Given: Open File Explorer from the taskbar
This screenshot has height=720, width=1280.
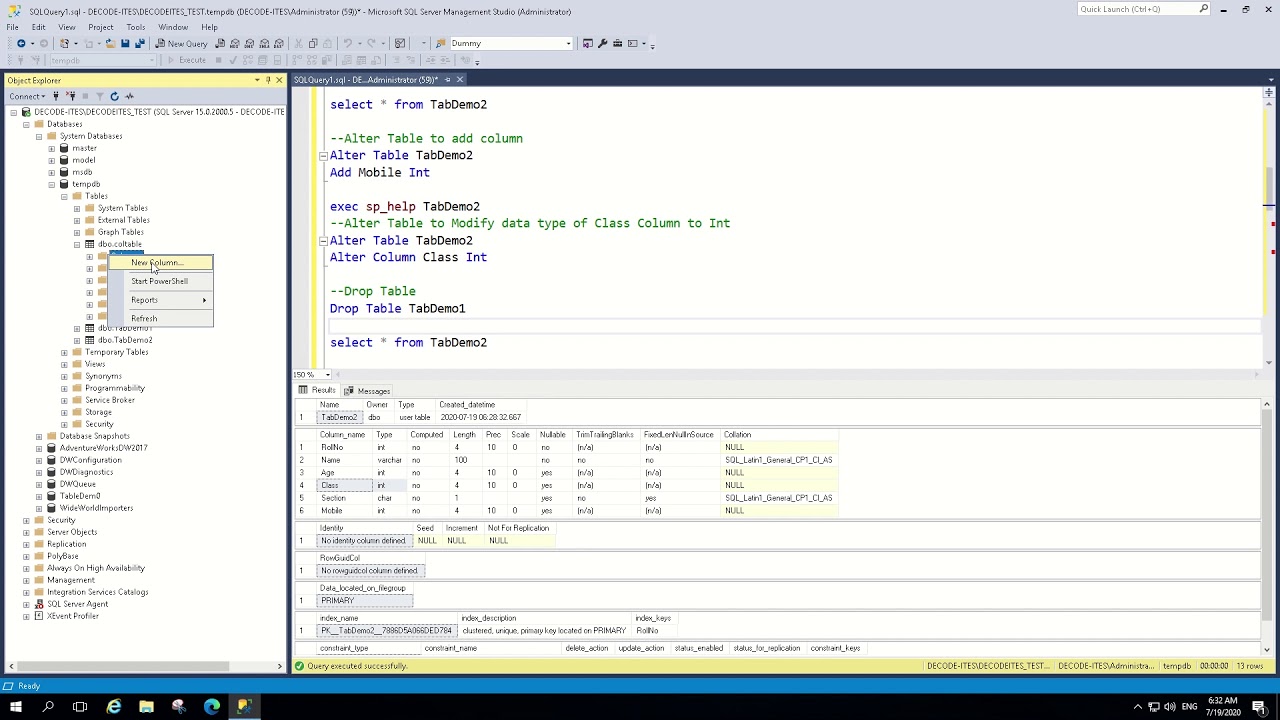Looking at the screenshot, I should tap(146, 707).
